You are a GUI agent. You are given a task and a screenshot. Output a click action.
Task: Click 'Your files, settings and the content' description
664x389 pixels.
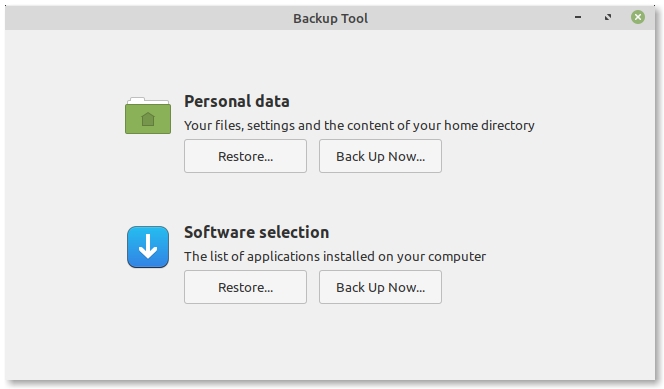click(x=359, y=126)
